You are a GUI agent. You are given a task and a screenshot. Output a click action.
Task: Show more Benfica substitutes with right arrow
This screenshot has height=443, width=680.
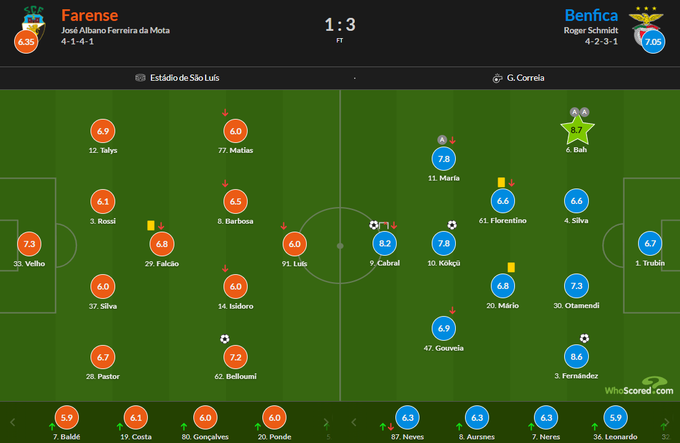(666, 421)
